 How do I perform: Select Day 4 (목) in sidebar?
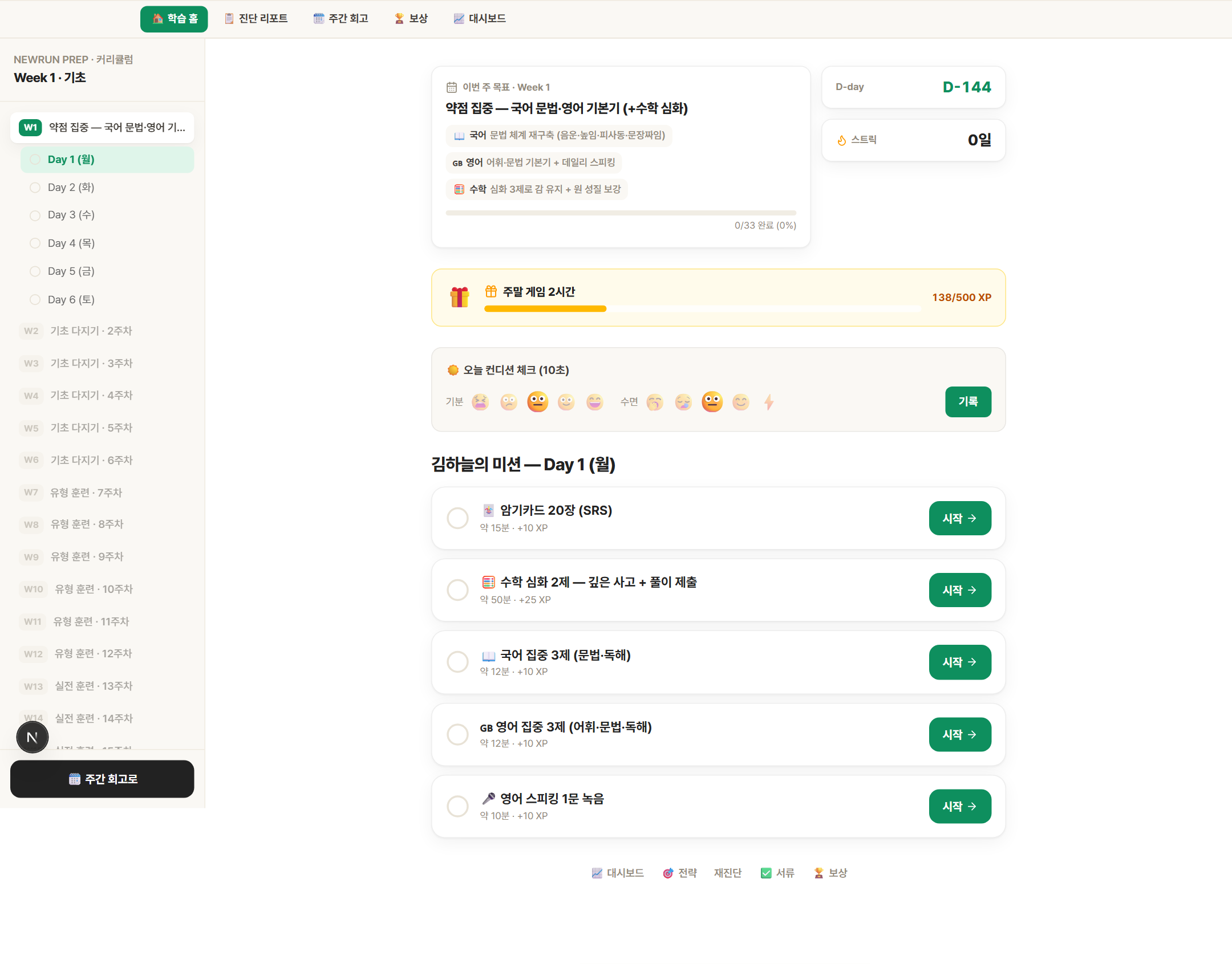tap(107, 243)
